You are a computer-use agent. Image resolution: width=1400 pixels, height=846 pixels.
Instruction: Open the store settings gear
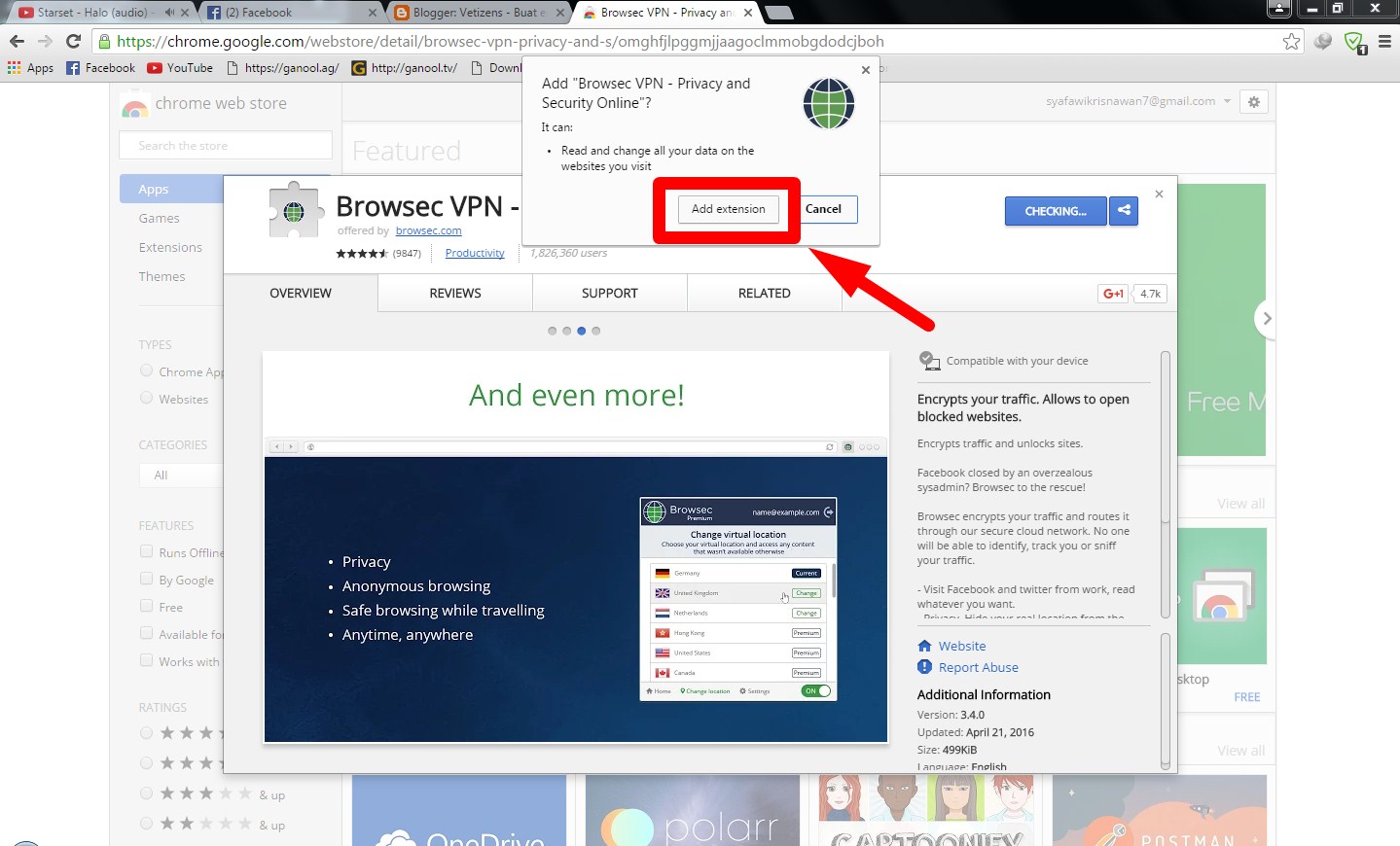(x=1254, y=101)
